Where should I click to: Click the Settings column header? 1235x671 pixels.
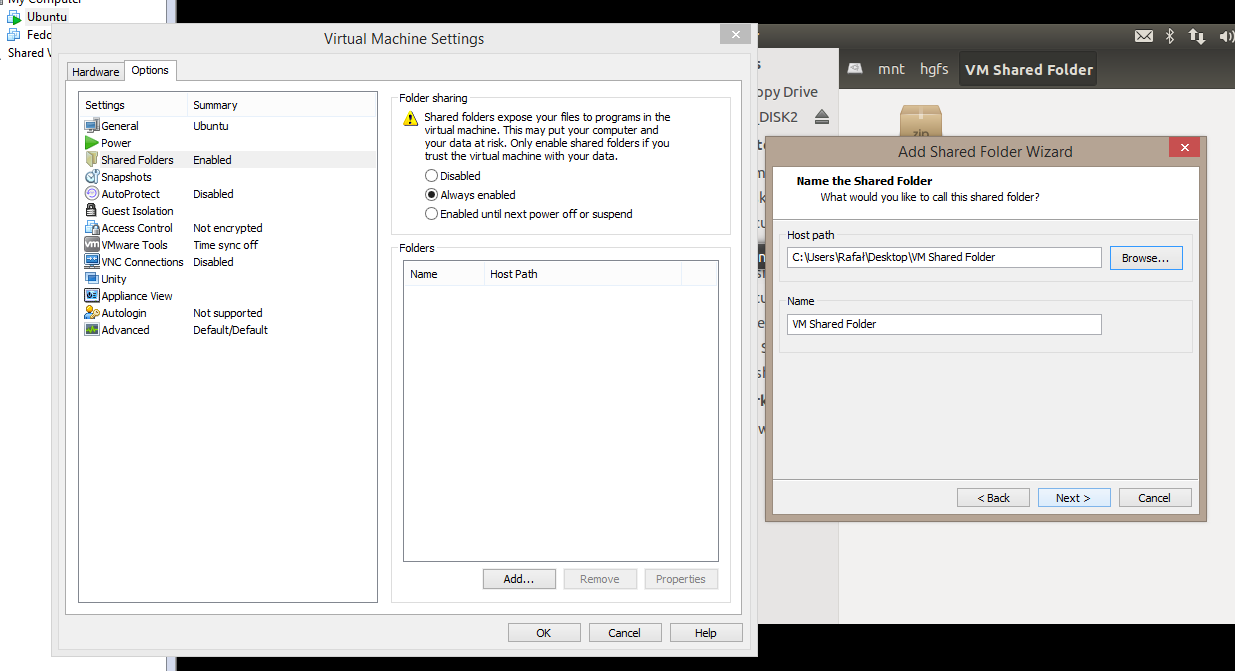click(x=134, y=105)
